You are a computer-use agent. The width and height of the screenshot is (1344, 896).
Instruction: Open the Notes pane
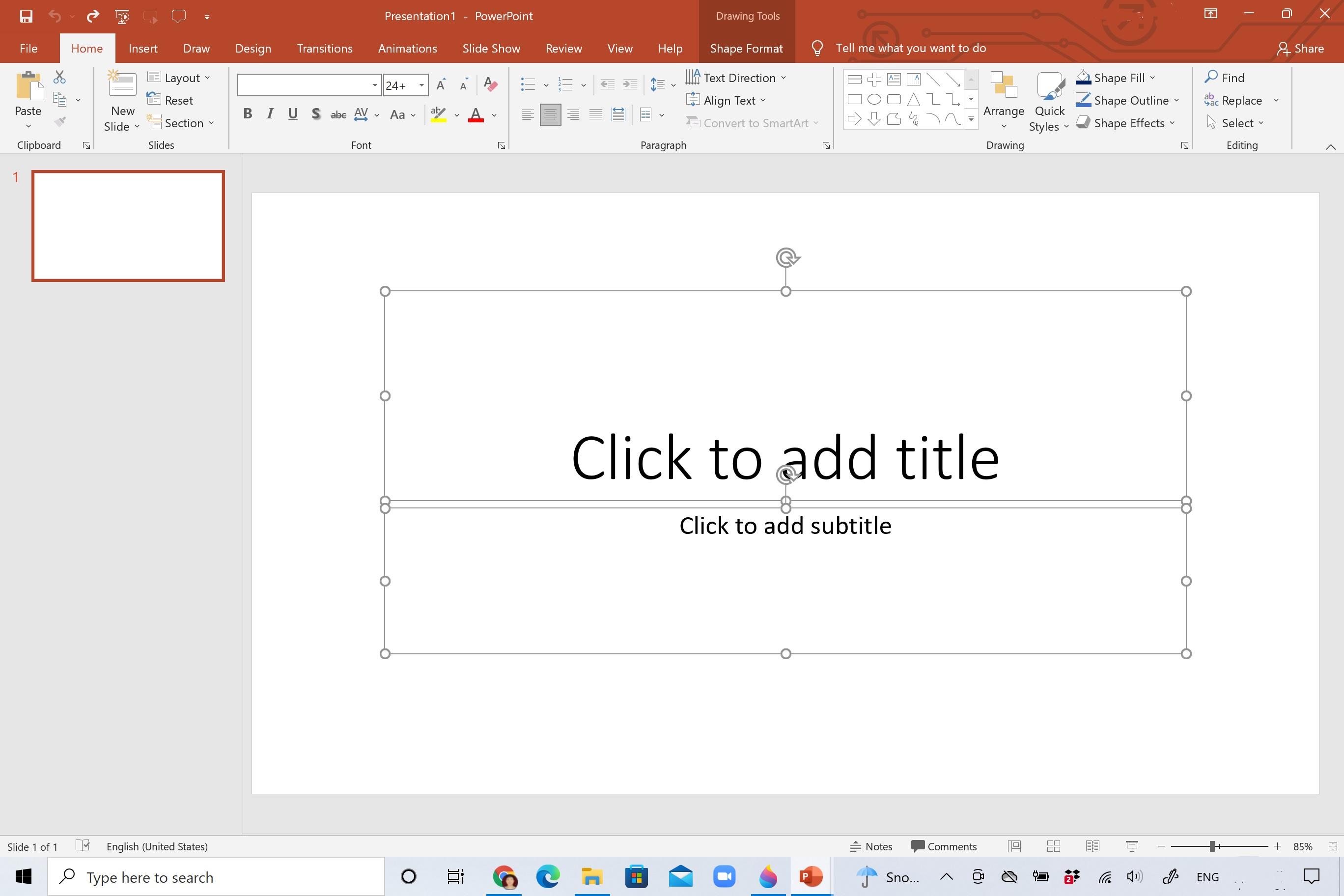[871, 846]
